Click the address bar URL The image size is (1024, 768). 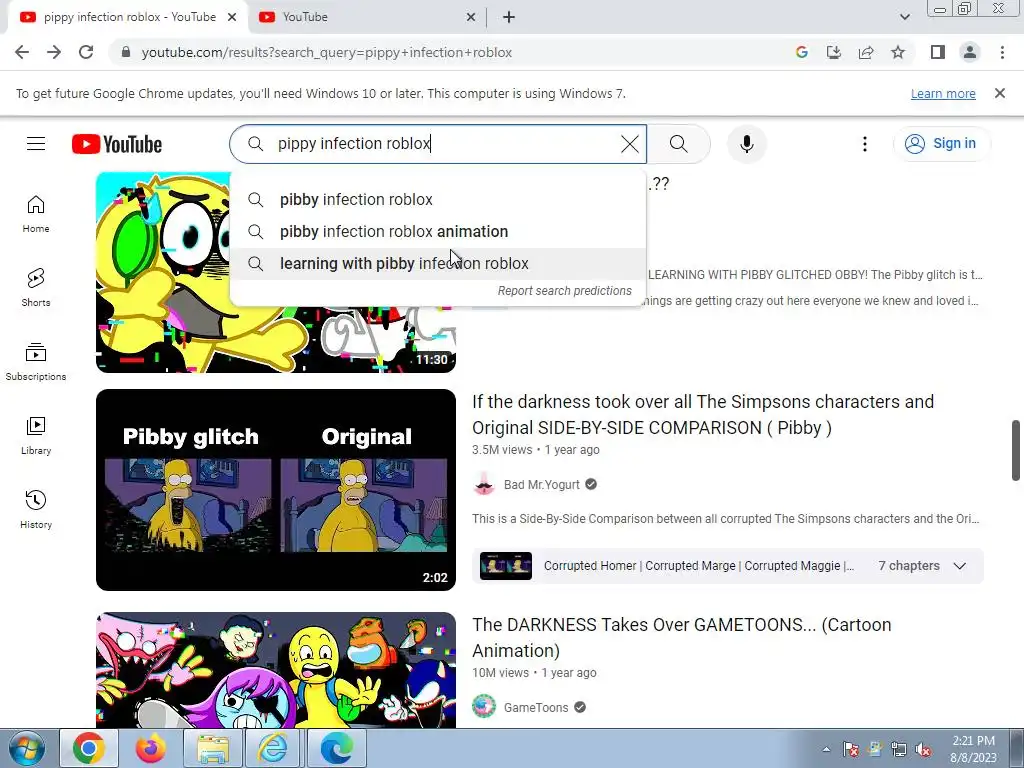327,52
